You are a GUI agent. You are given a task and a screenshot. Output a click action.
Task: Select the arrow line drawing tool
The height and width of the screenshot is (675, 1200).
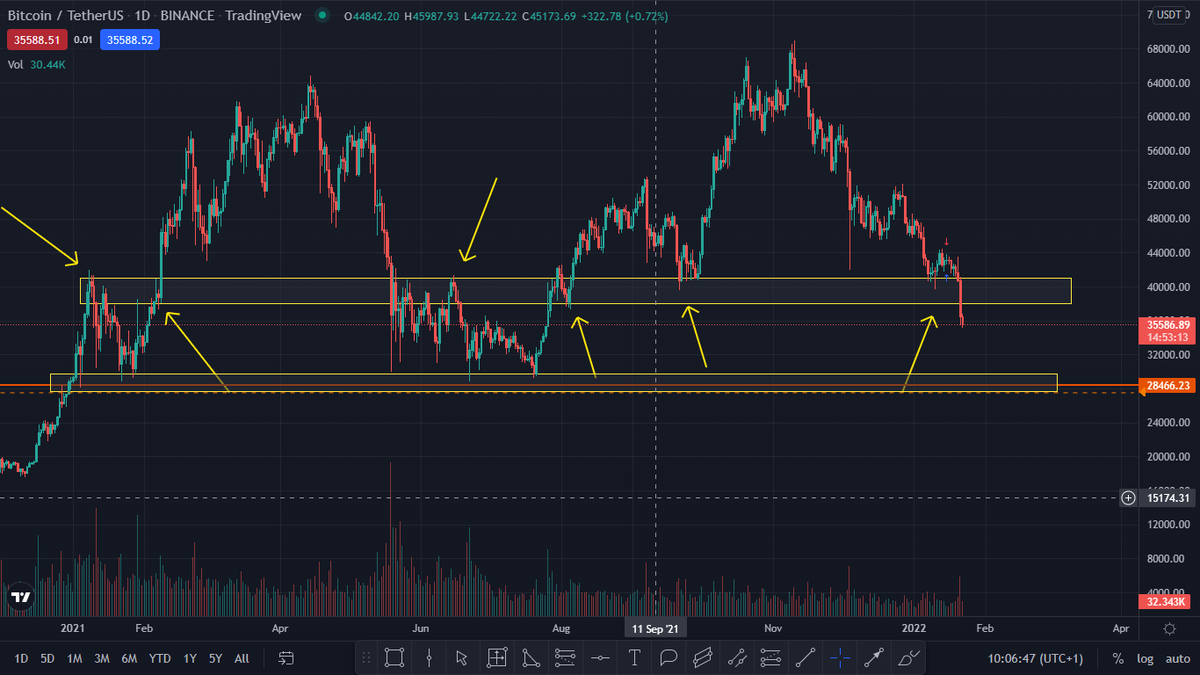874,658
